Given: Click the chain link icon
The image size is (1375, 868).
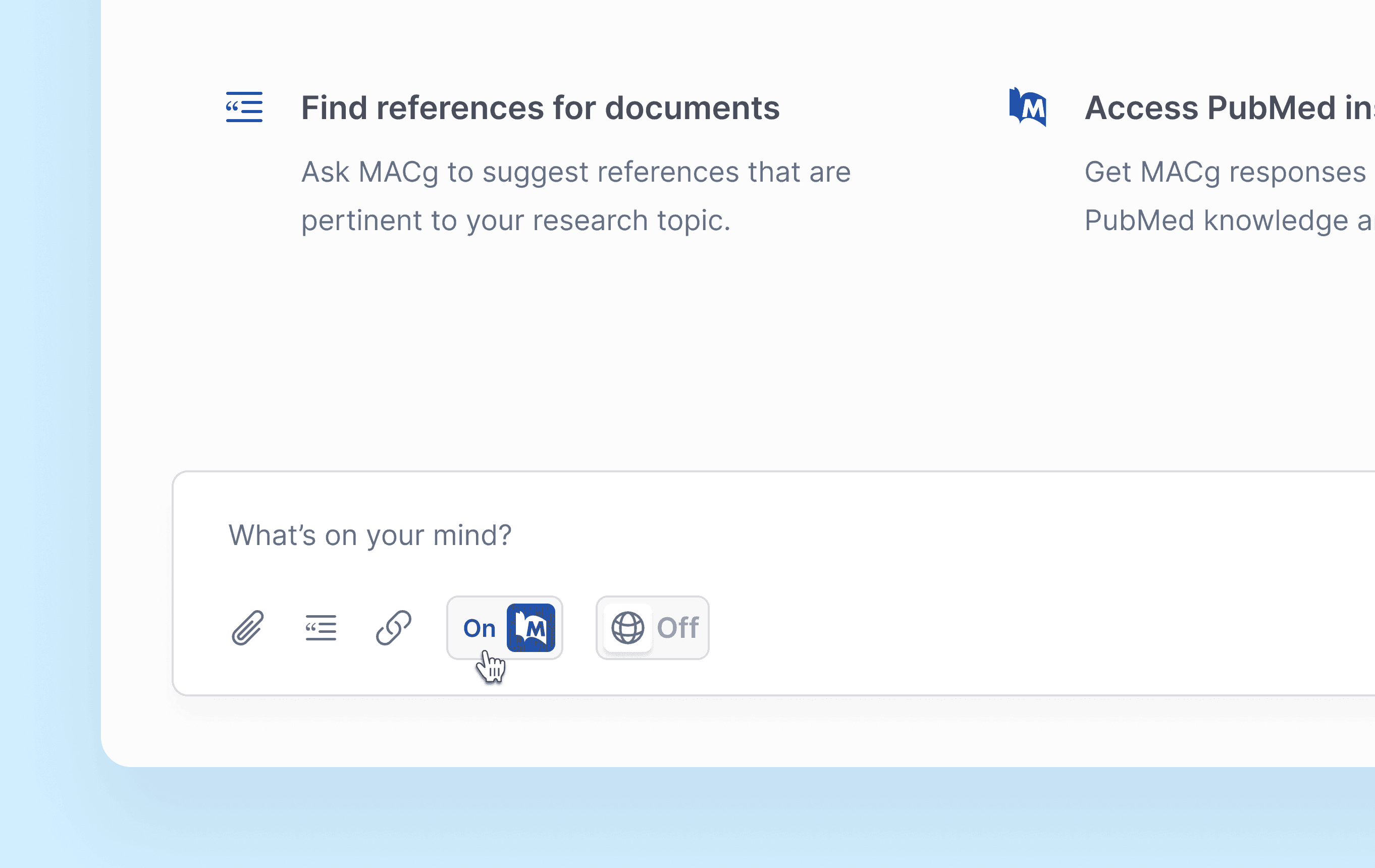Looking at the screenshot, I should coord(394,628).
